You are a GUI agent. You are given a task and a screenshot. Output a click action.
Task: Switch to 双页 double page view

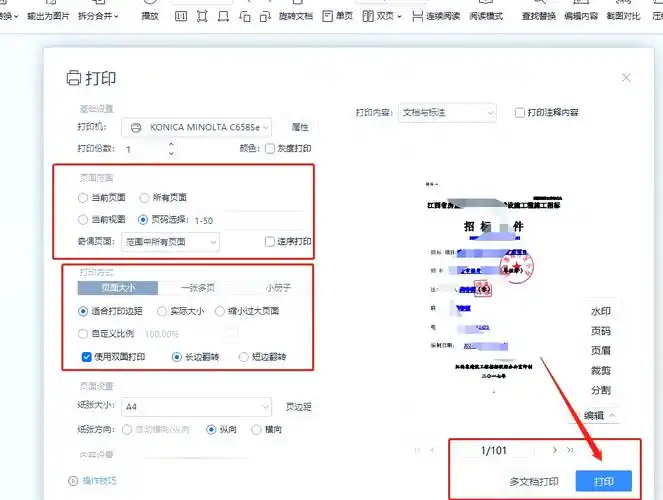[378, 16]
